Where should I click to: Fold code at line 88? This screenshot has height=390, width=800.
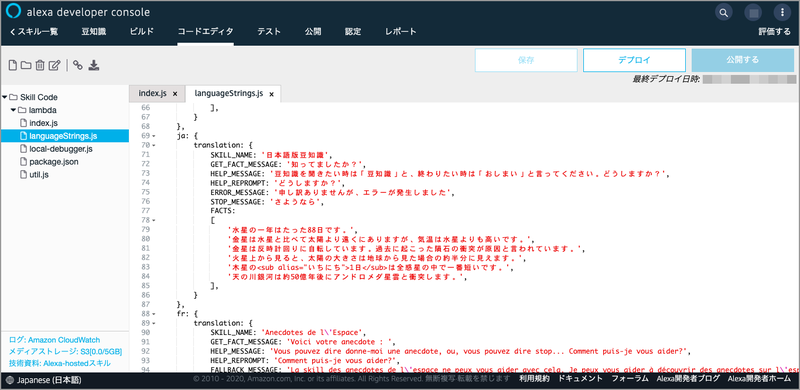pos(154,314)
